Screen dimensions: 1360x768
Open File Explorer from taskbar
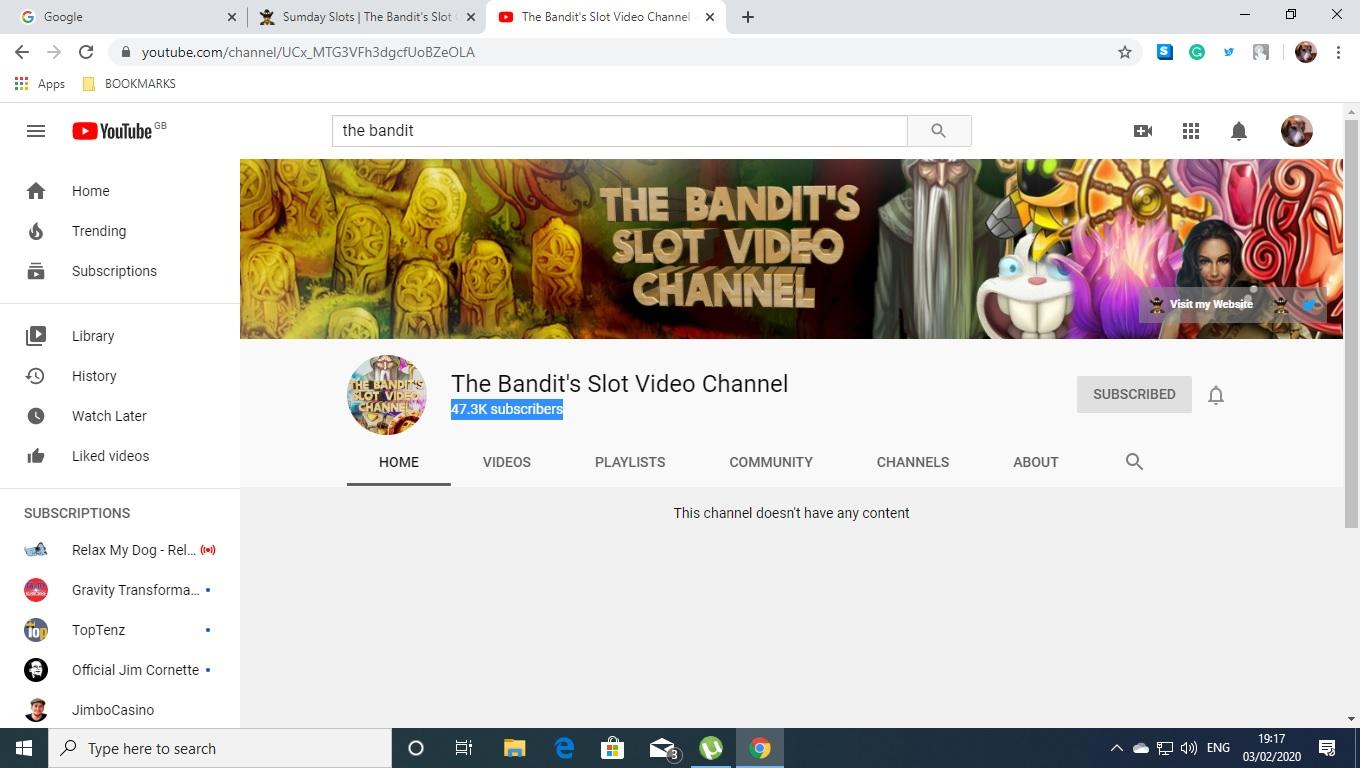tap(514, 748)
